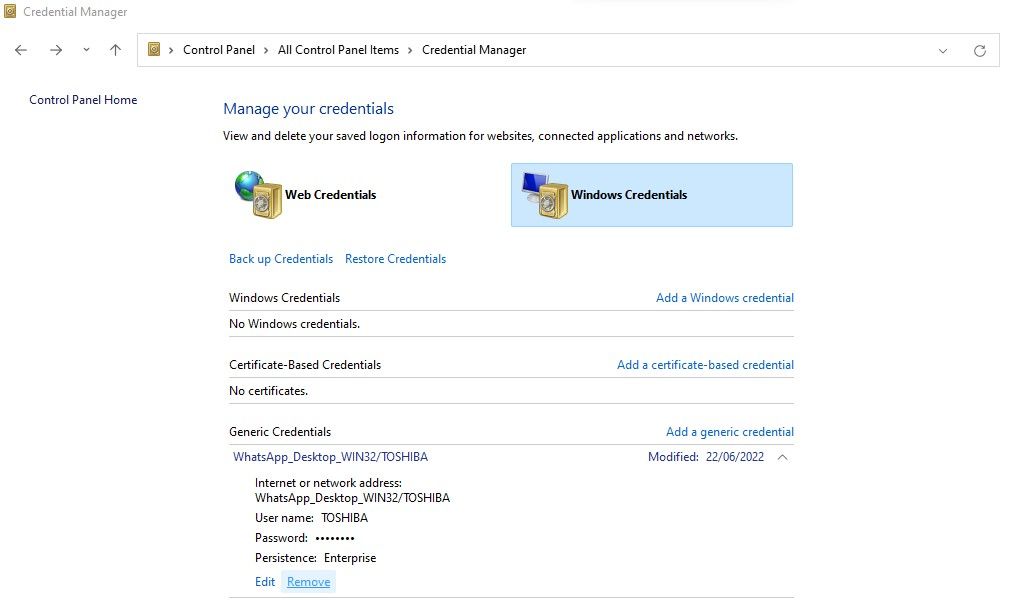Click the Credential Manager icon in the title bar
The width and height of the screenshot is (1010, 600).
[x=9, y=11]
